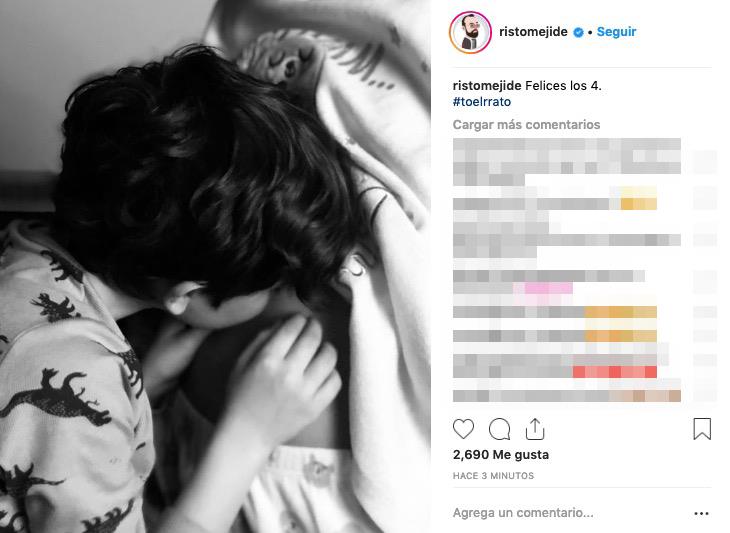Image resolution: width=730 pixels, height=533 pixels.
Task: Open comments via the speech bubble icon
Action: coord(500,429)
